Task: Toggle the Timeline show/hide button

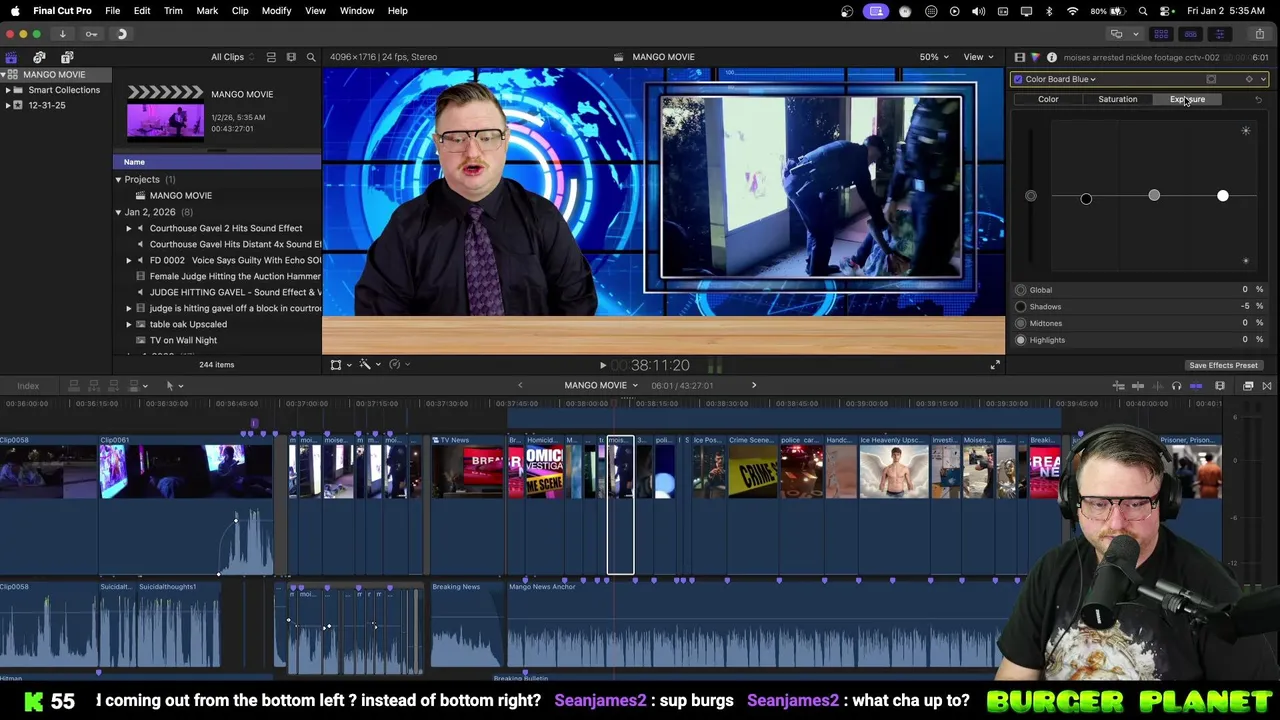Action: (1190, 34)
